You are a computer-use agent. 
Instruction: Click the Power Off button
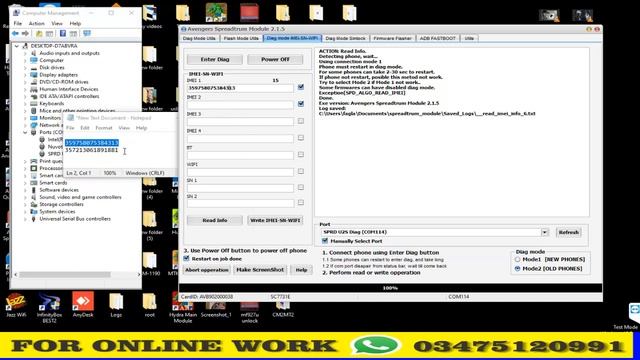[275, 60]
